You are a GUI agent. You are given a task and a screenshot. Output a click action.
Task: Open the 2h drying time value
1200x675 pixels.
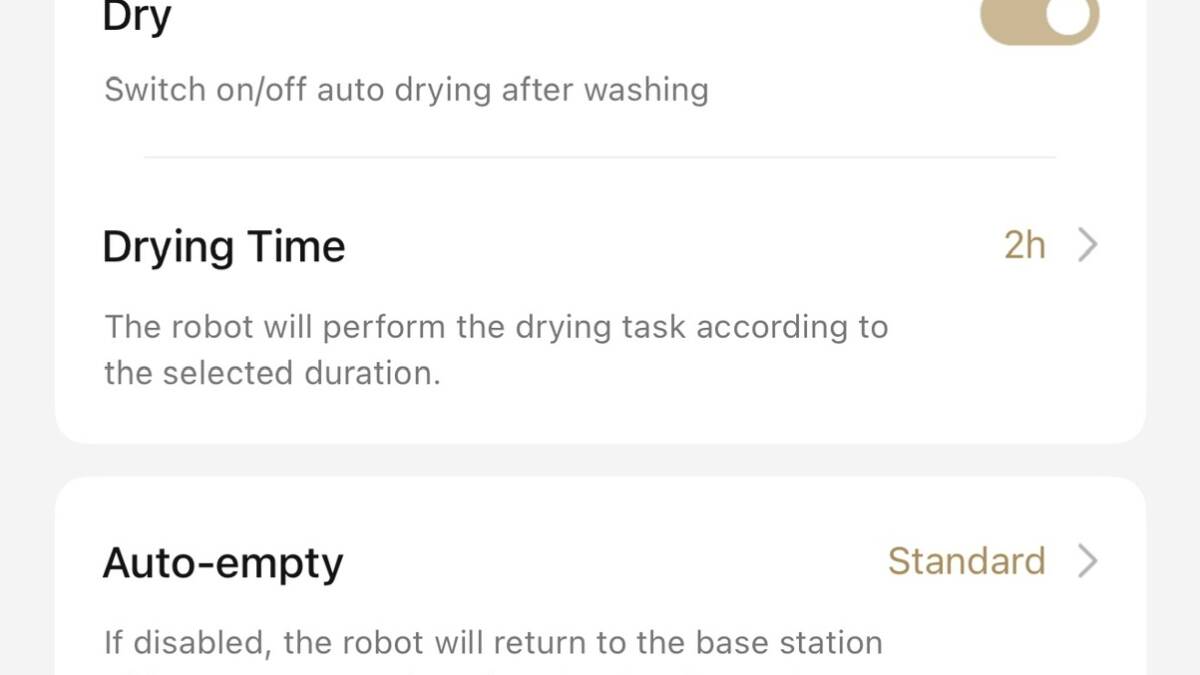[1024, 245]
